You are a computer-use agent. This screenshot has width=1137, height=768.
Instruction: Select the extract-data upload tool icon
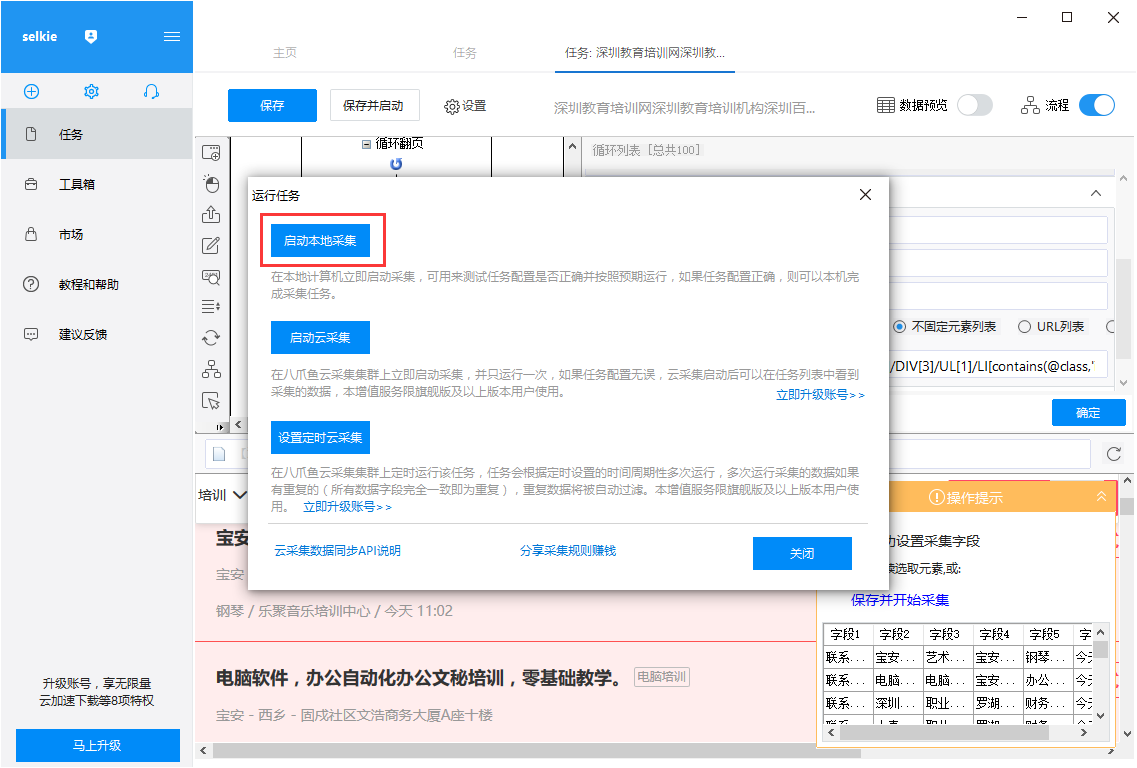pos(211,214)
